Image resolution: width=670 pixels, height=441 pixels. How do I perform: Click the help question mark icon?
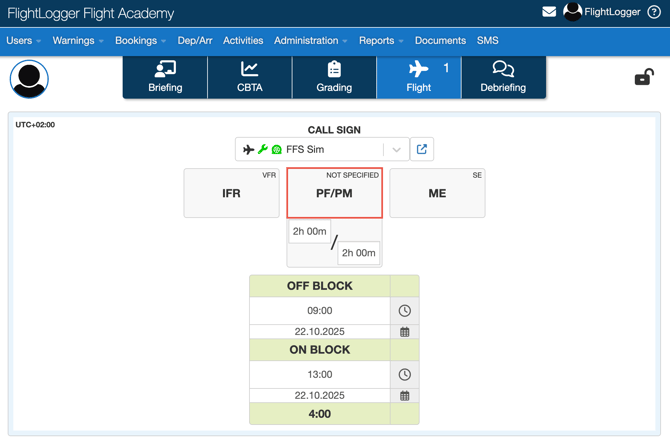point(654,12)
